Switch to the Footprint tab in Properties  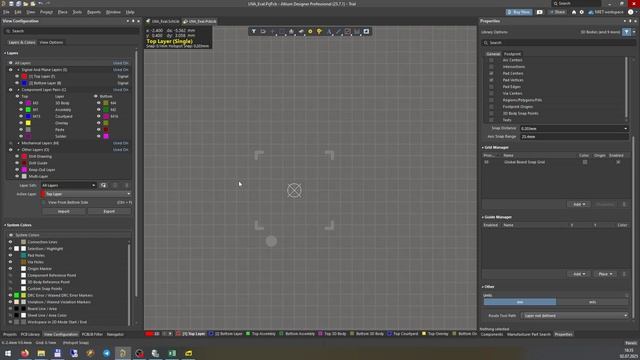tap(512, 54)
